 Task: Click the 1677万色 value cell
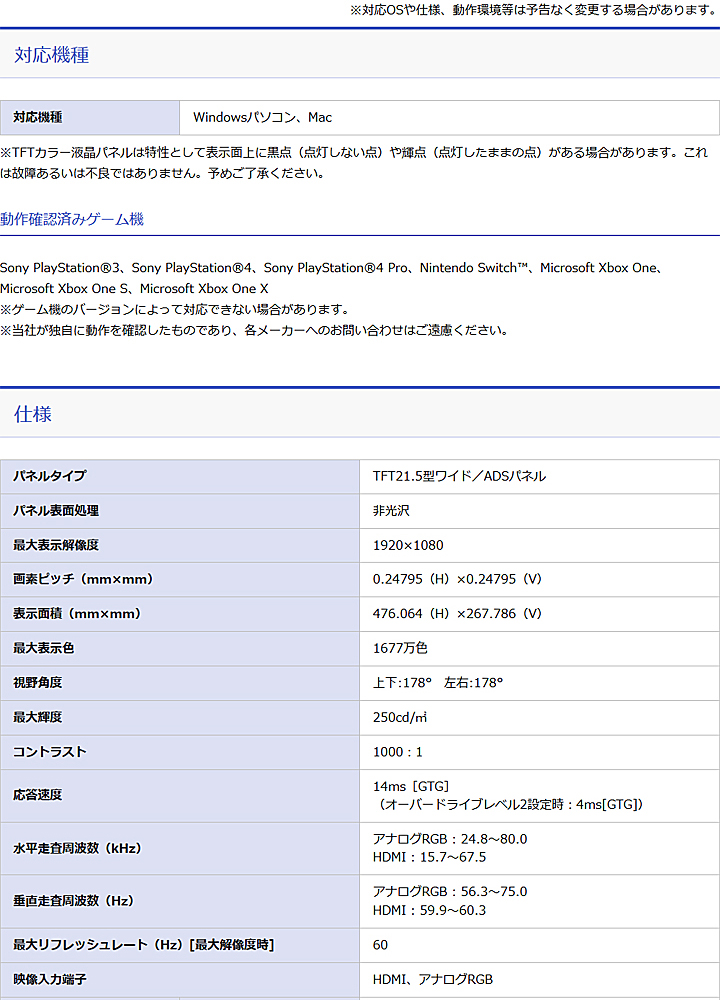tap(540, 649)
